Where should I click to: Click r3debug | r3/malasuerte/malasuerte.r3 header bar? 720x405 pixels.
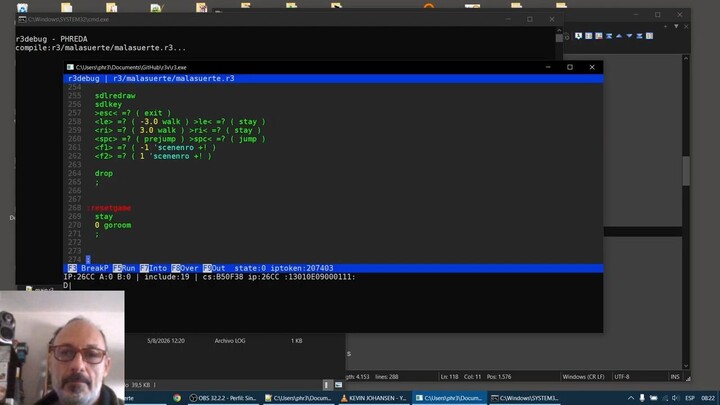pyautogui.click(x=333, y=79)
